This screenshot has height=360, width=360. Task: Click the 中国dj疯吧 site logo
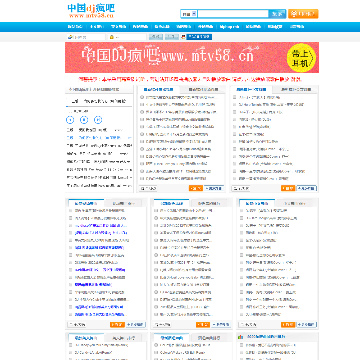pyautogui.click(x=91, y=11)
